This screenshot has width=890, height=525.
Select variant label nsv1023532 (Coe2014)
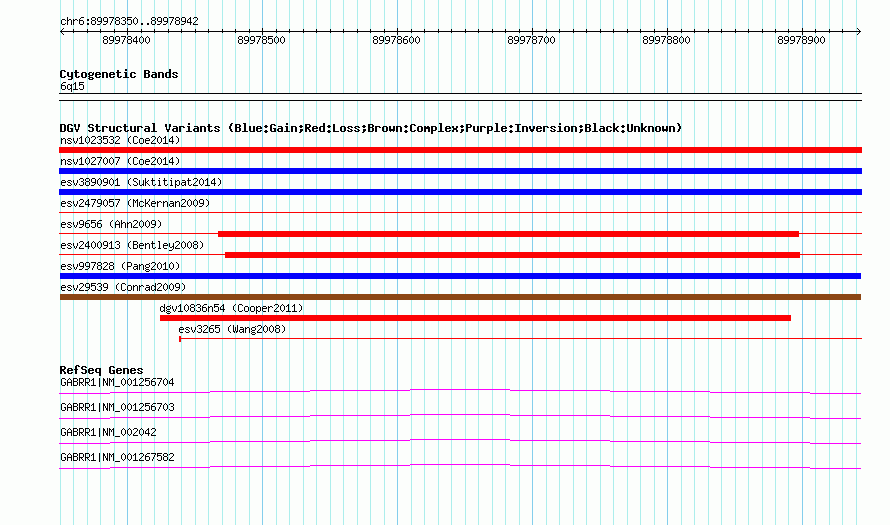pyautogui.click(x=120, y=140)
